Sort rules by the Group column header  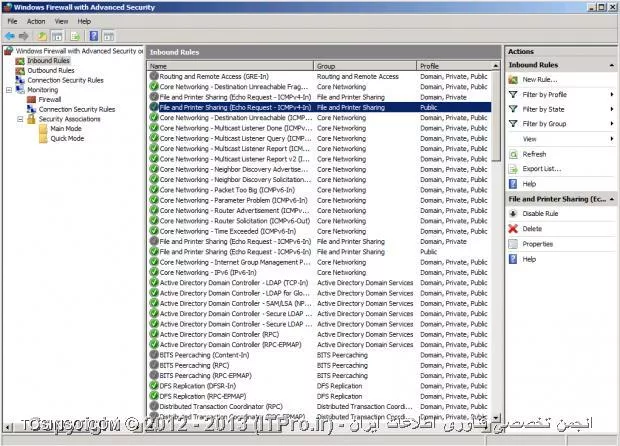(365, 66)
